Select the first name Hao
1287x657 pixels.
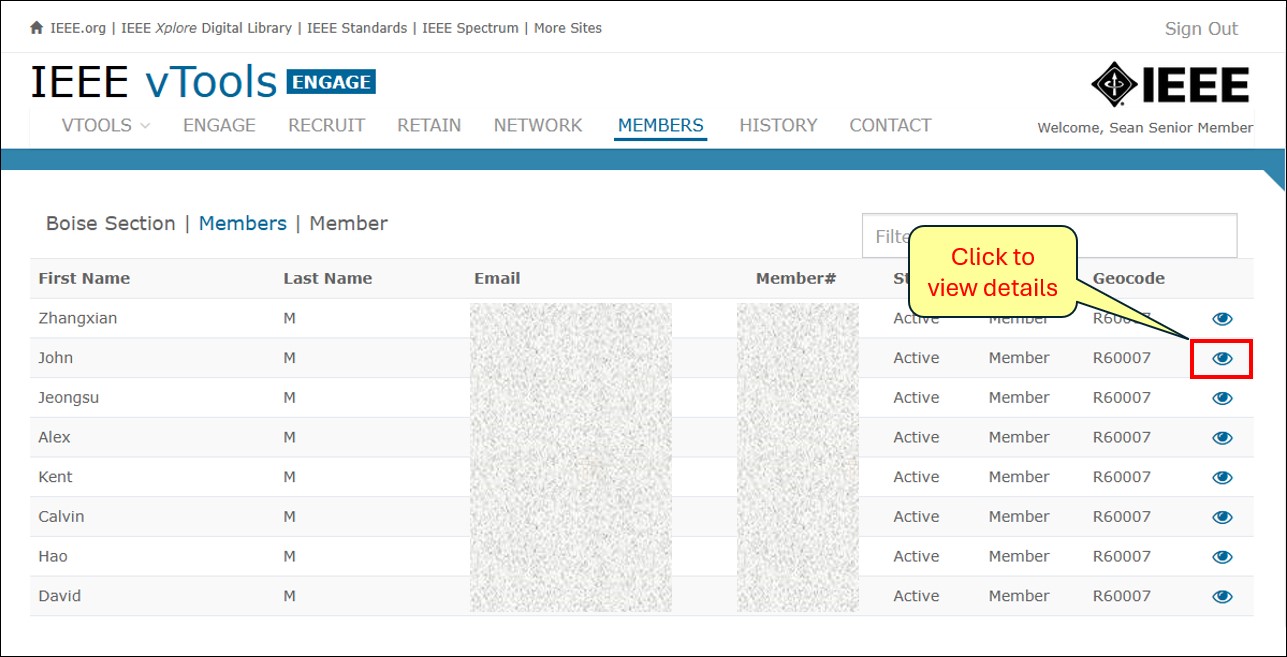[x=53, y=556]
